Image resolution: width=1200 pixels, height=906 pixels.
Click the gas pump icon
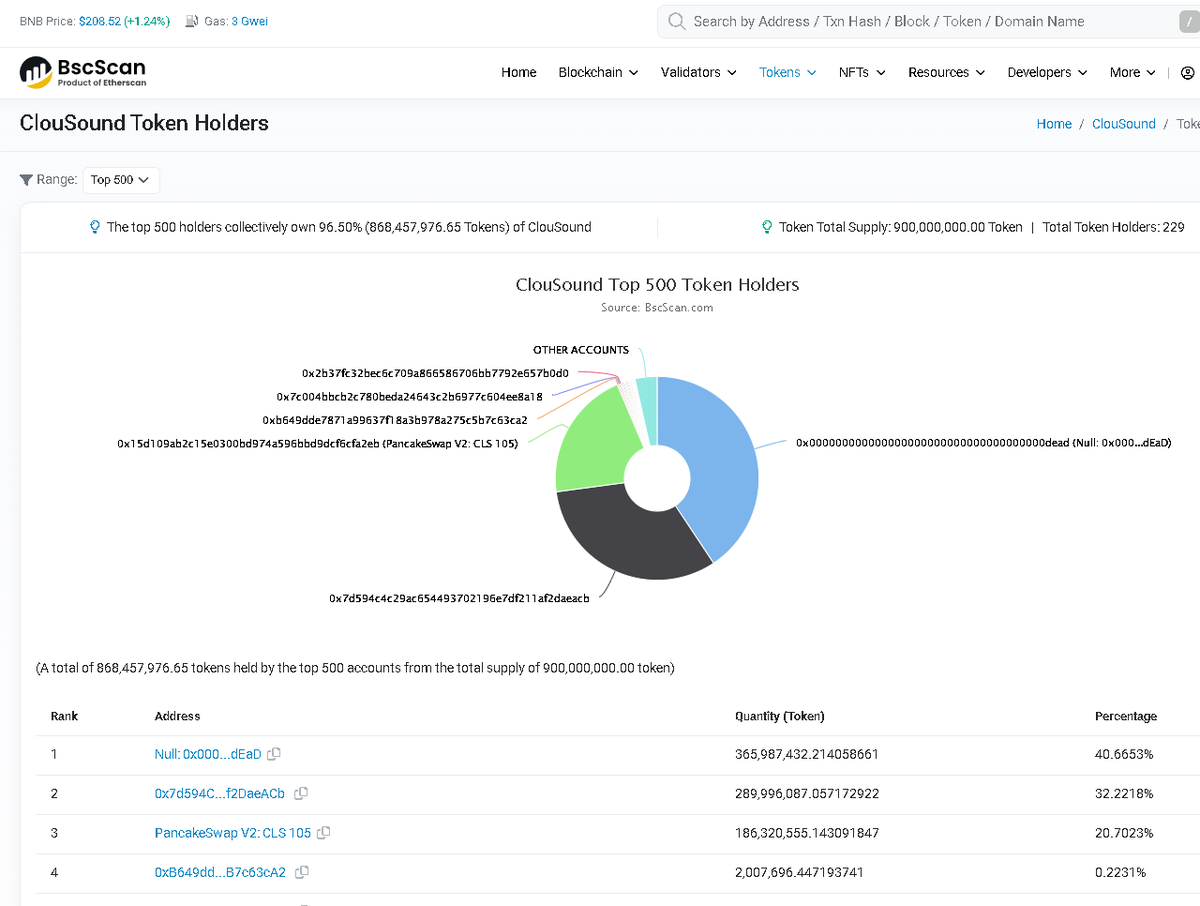click(192, 21)
